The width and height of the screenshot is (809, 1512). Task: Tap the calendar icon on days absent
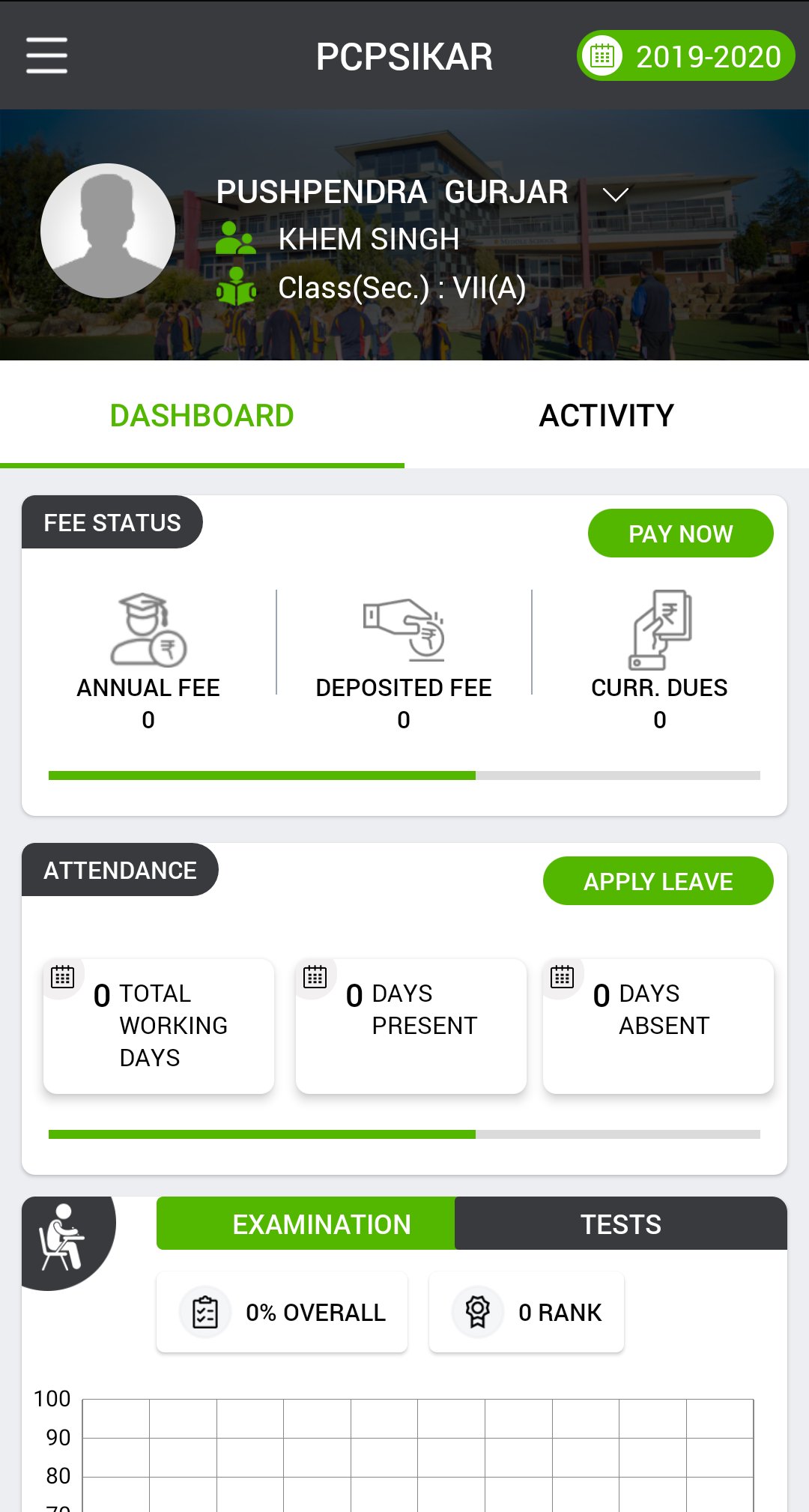tap(563, 977)
